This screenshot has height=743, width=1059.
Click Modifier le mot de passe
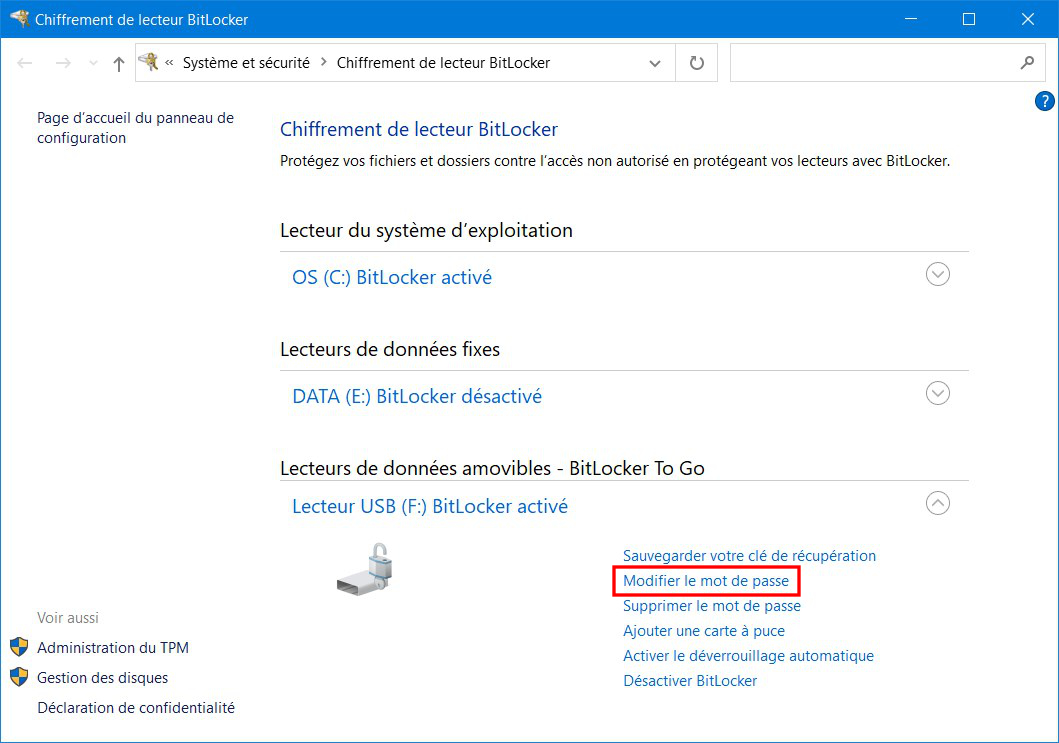coord(706,580)
